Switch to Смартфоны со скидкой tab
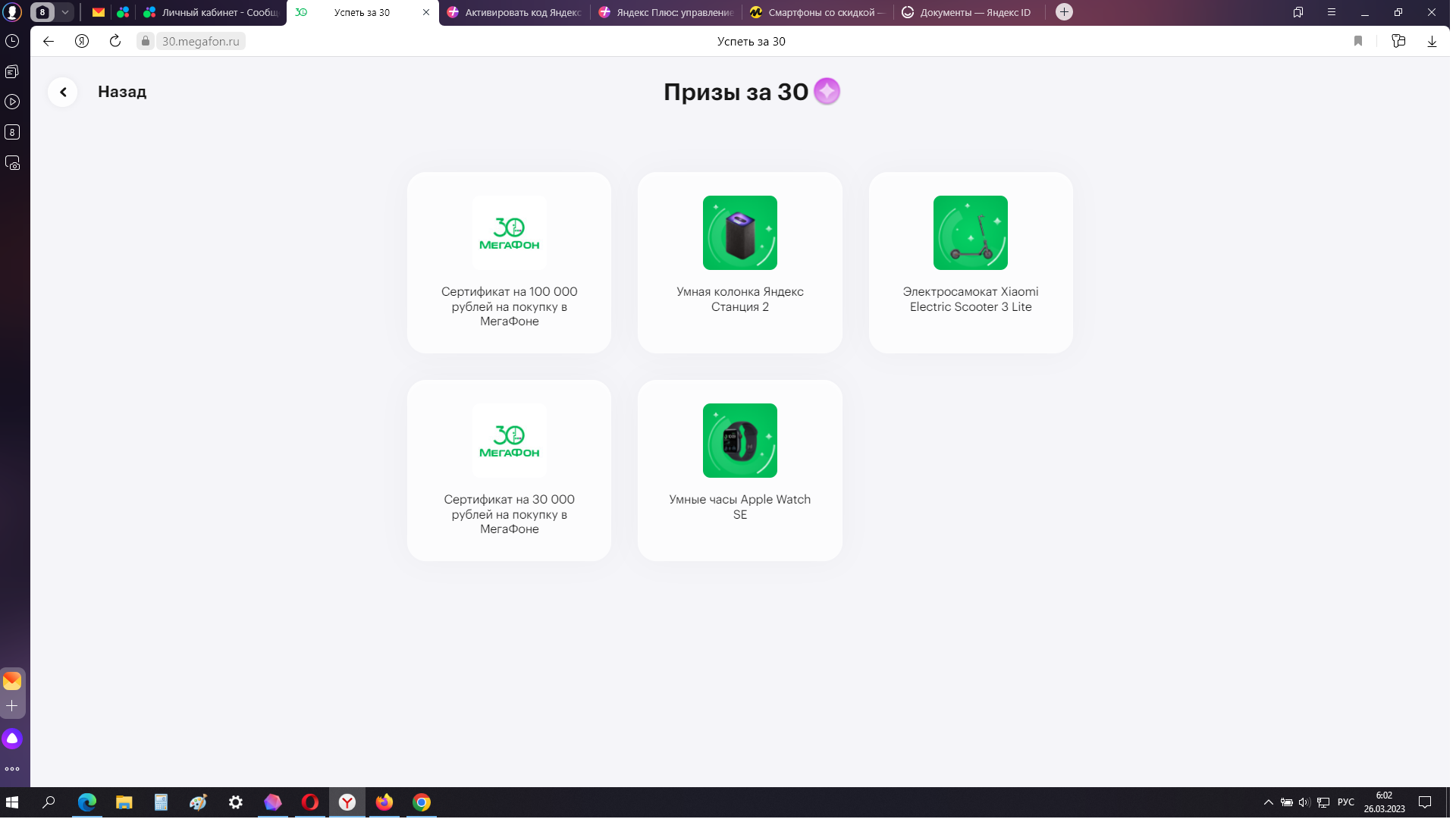 click(818, 12)
